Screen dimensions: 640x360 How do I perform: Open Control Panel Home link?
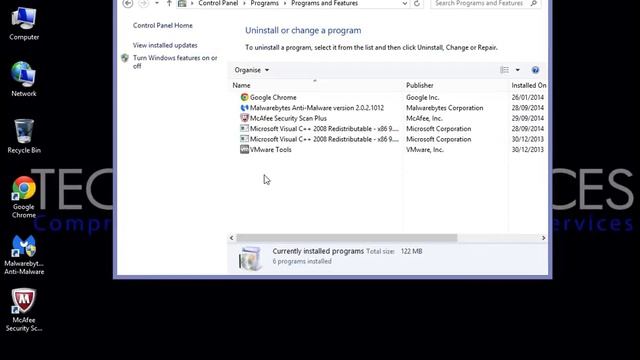[162, 25]
